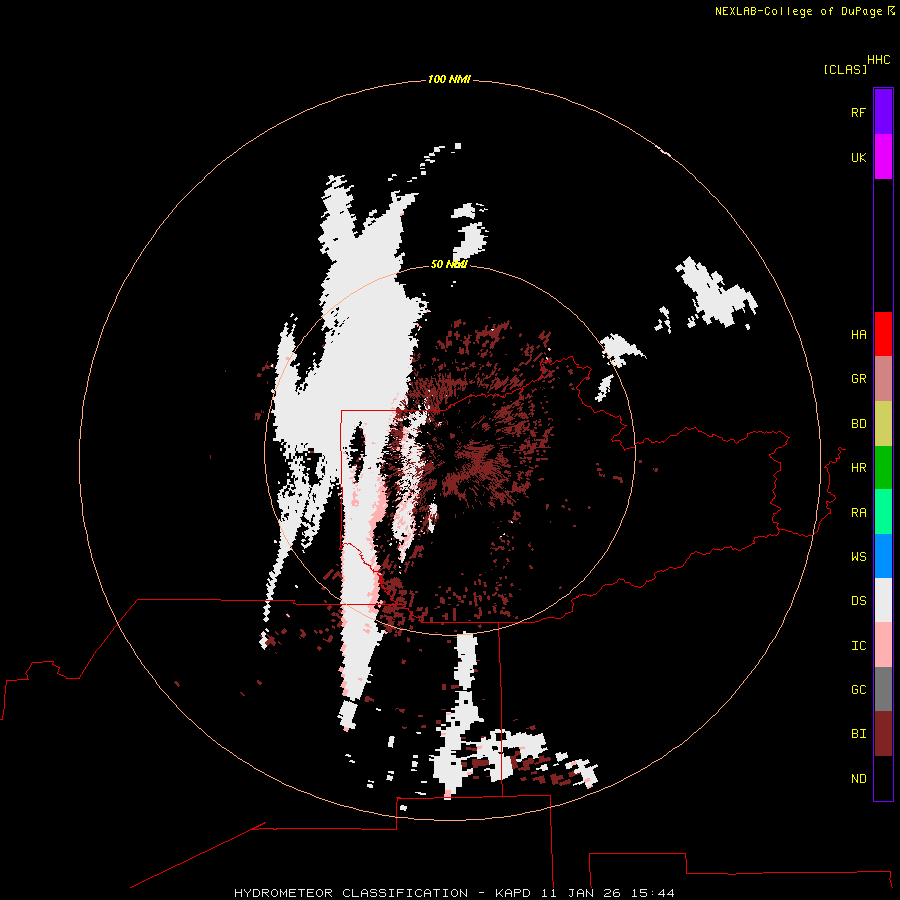Click the RA light green swatch
The height and width of the screenshot is (900, 900).
pyautogui.click(x=883, y=512)
